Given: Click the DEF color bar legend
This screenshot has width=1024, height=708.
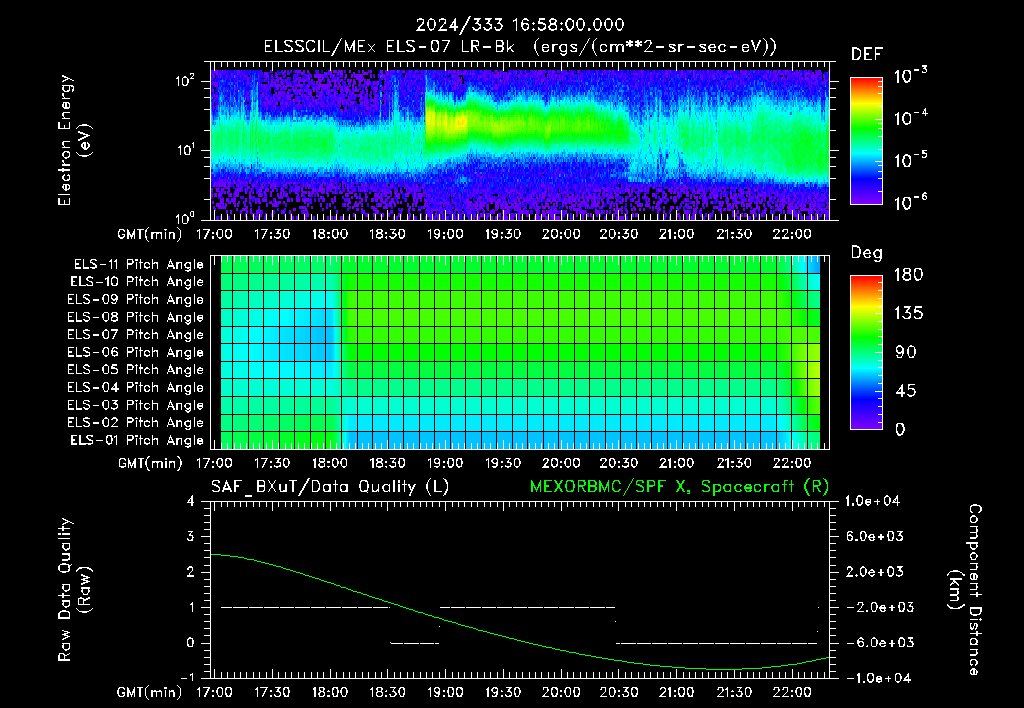Looking at the screenshot, I should [x=866, y=140].
